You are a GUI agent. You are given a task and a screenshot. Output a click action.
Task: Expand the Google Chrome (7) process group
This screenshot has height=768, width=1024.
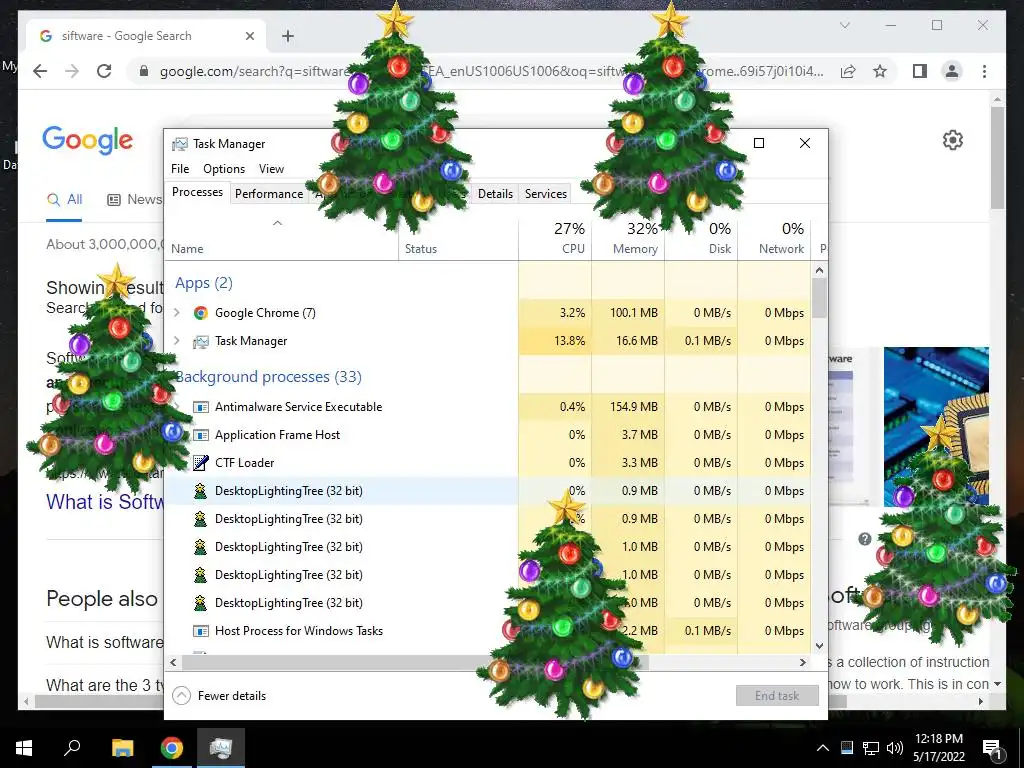tap(177, 313)
